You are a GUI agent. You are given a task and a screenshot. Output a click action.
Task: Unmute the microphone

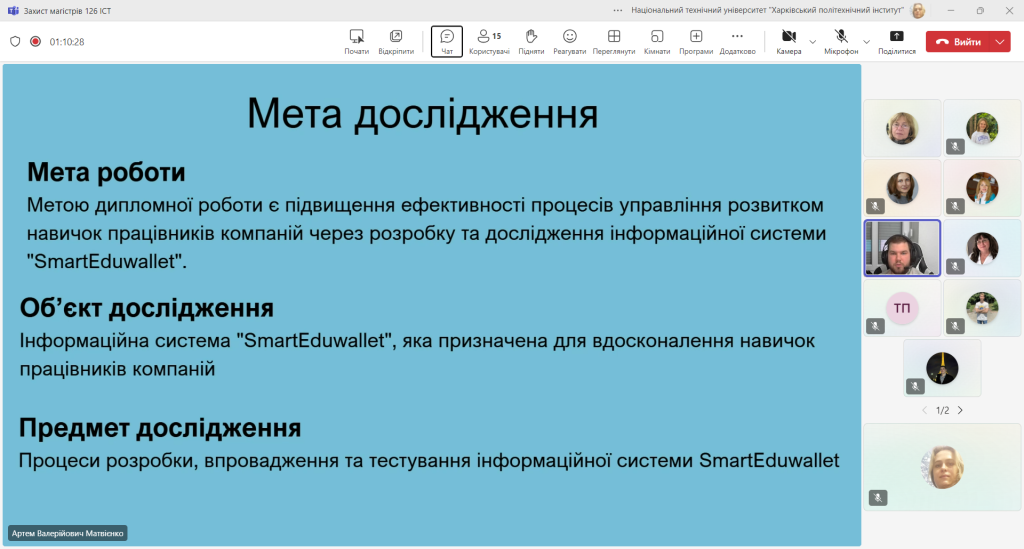point(841,42)
